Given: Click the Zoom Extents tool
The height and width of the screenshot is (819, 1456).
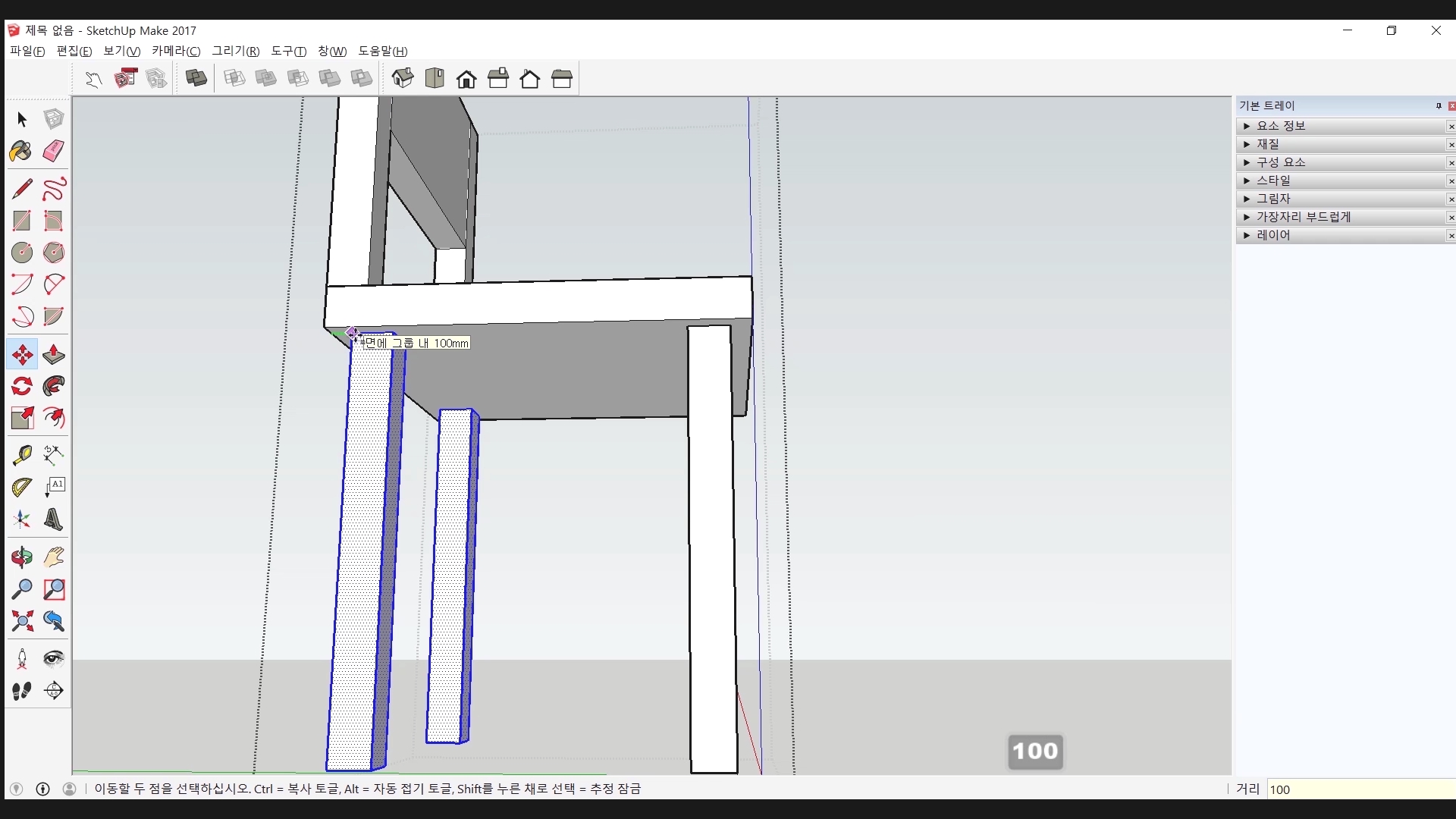Looking at the screenshot, I should click(21, 621).
